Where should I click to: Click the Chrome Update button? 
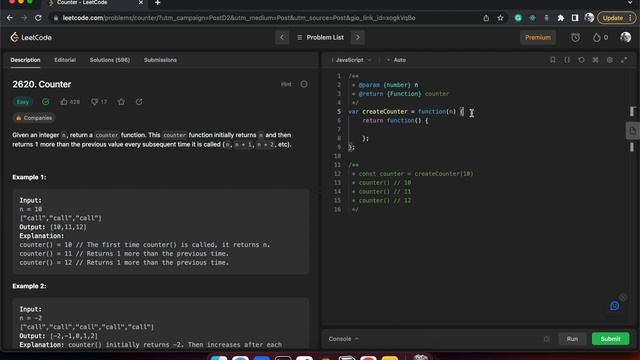coord(616,18)
